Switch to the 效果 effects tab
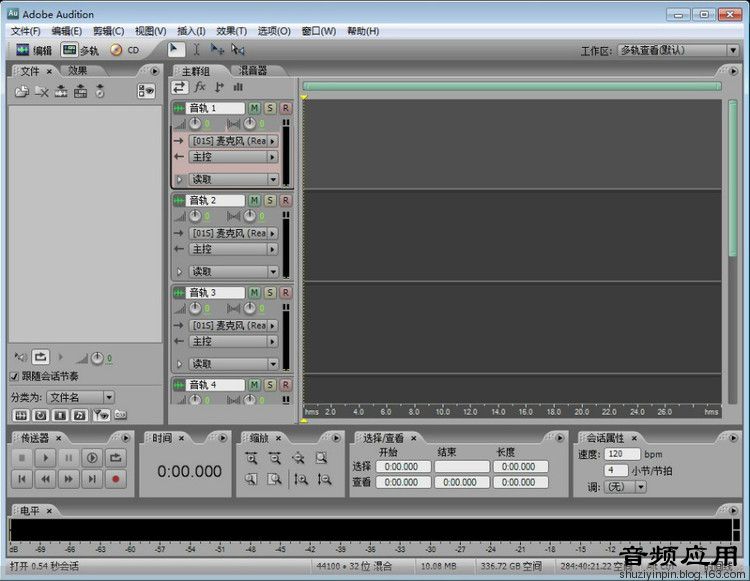Image resolution: width=750 pixels, height=581 pixels. 77,71
